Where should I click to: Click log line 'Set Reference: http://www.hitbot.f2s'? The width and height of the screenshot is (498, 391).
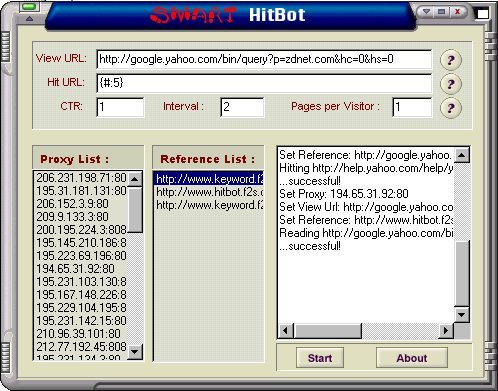(366, 220)
